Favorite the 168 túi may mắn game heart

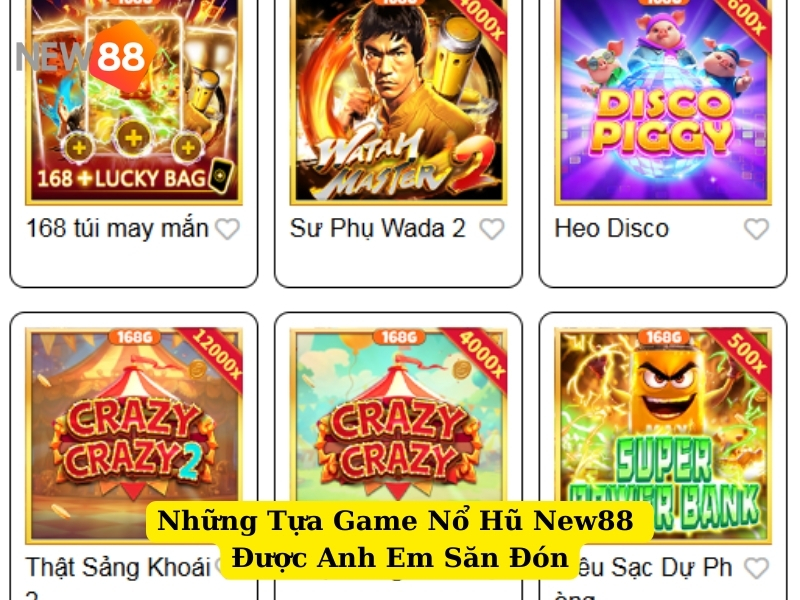tap(228, 229)
